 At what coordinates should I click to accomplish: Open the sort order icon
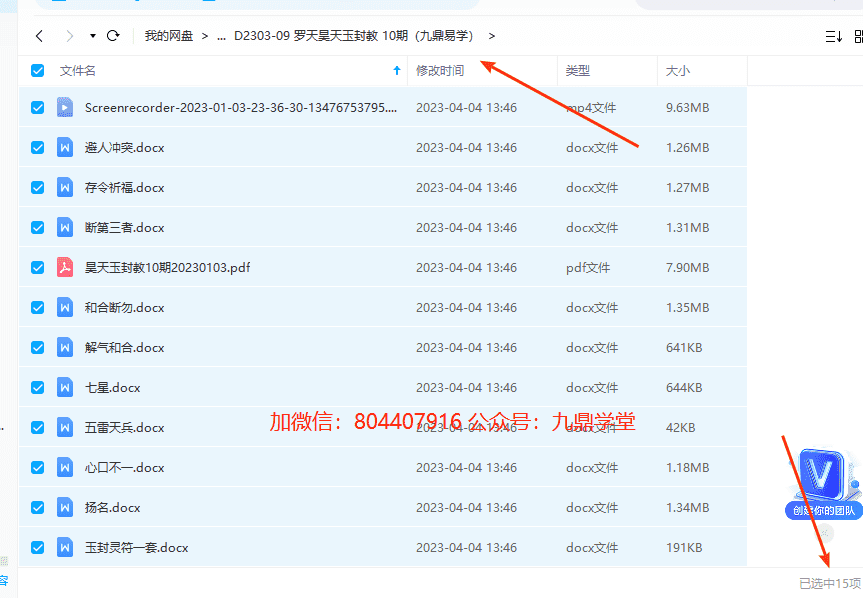[833, 36]
